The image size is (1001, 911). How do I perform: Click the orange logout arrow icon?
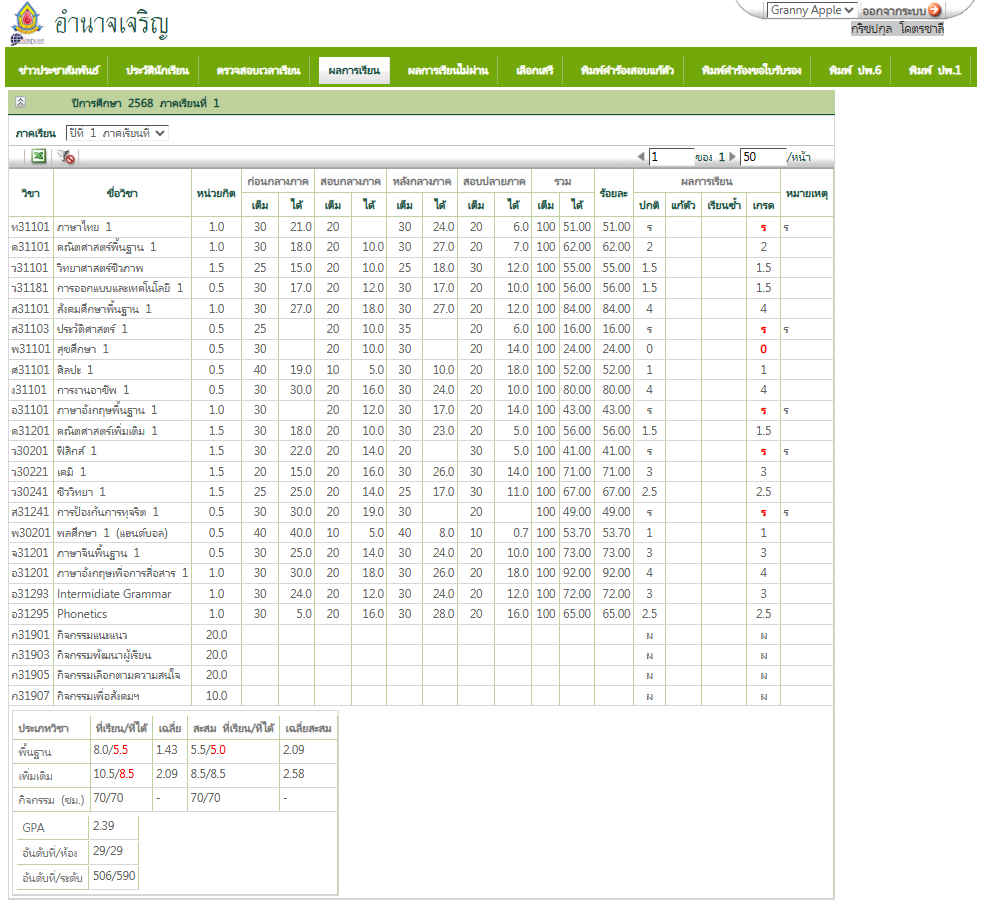pos(935,10)
